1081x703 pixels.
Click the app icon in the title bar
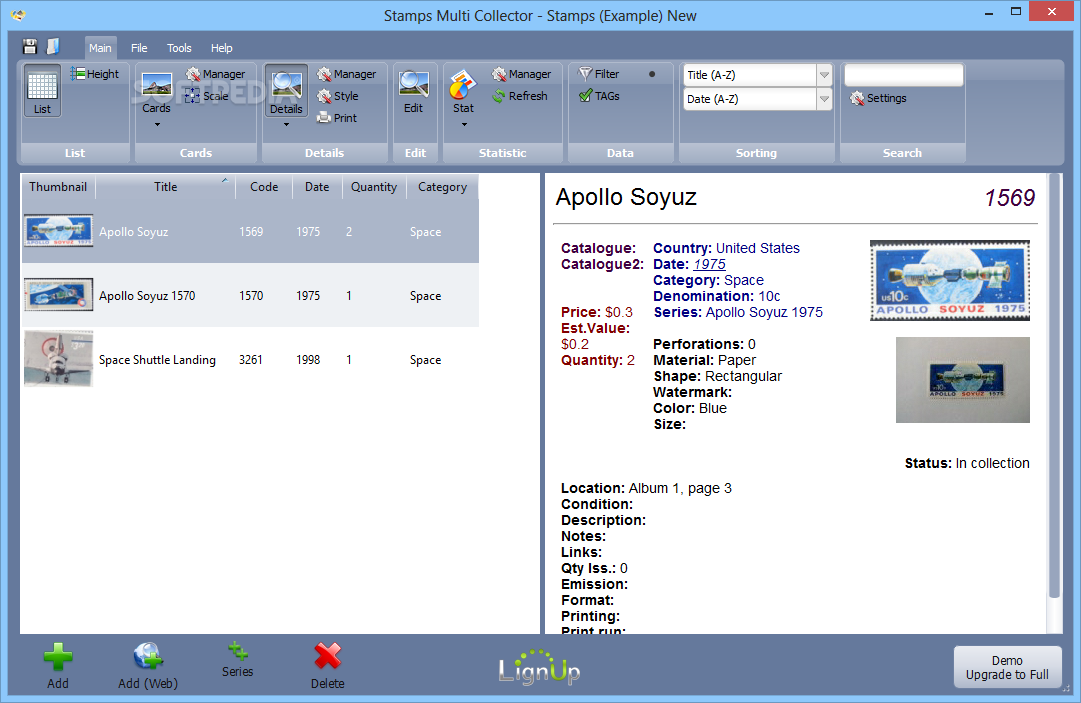[x=19, y=14]
